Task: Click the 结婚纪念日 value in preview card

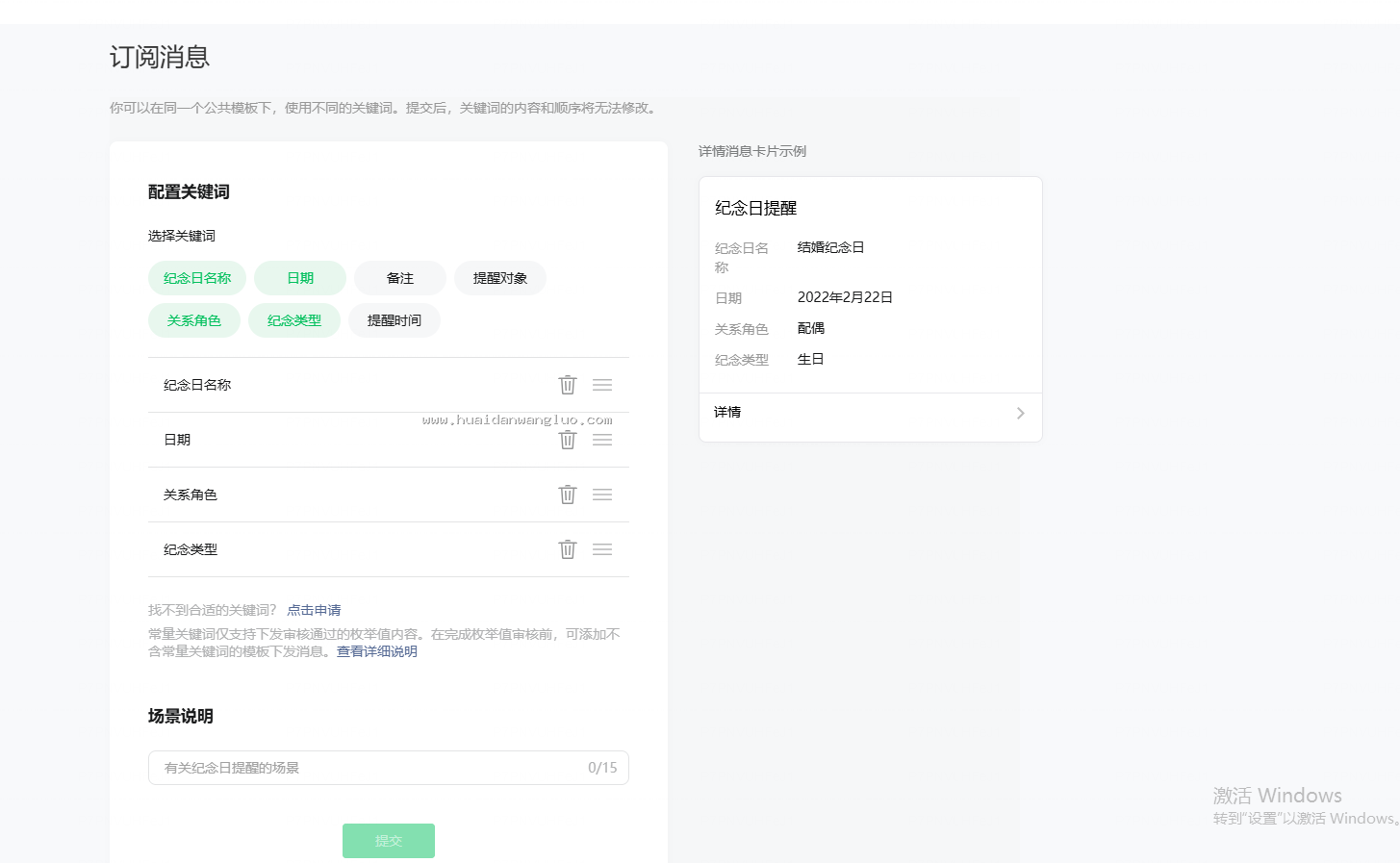Action: [x=831, y=247]
